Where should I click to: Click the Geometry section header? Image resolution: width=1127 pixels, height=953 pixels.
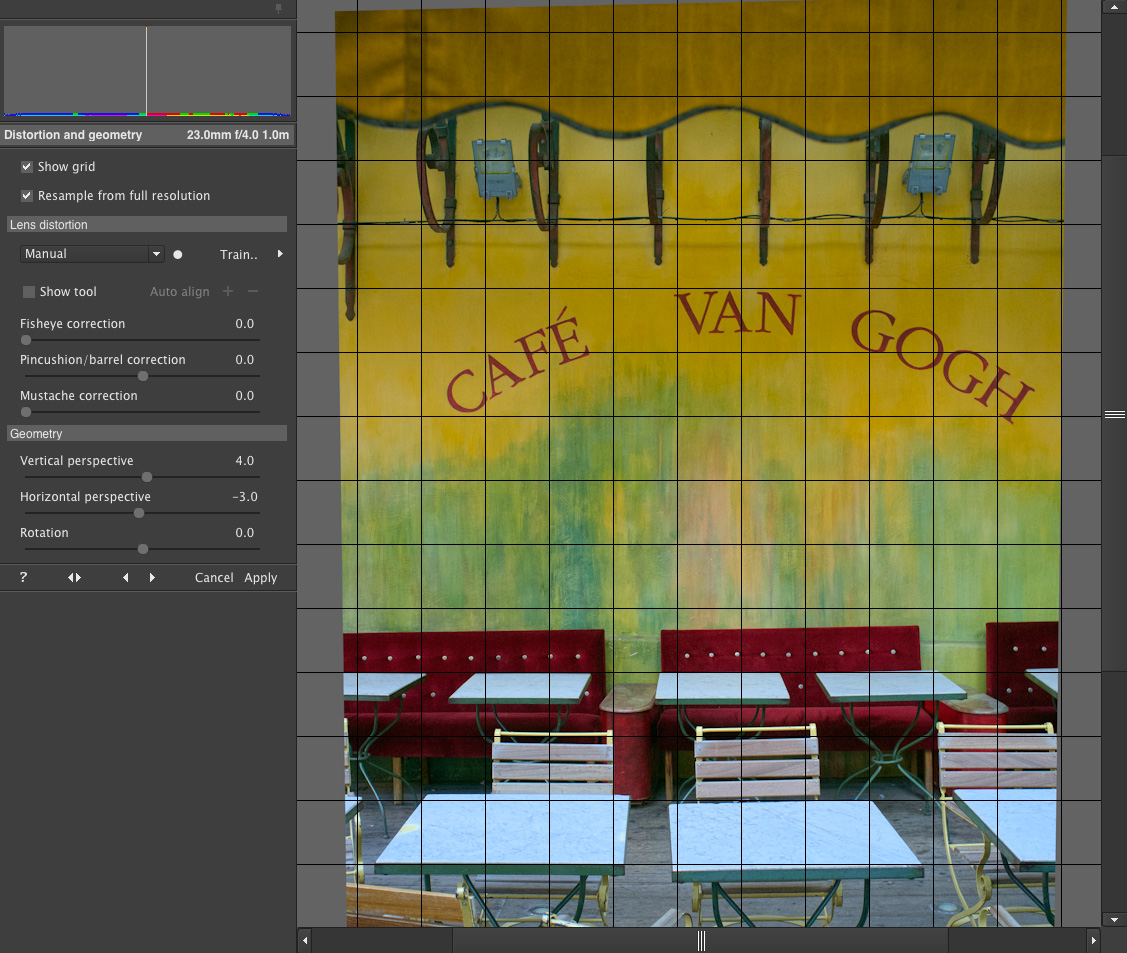tap(147, 433)
